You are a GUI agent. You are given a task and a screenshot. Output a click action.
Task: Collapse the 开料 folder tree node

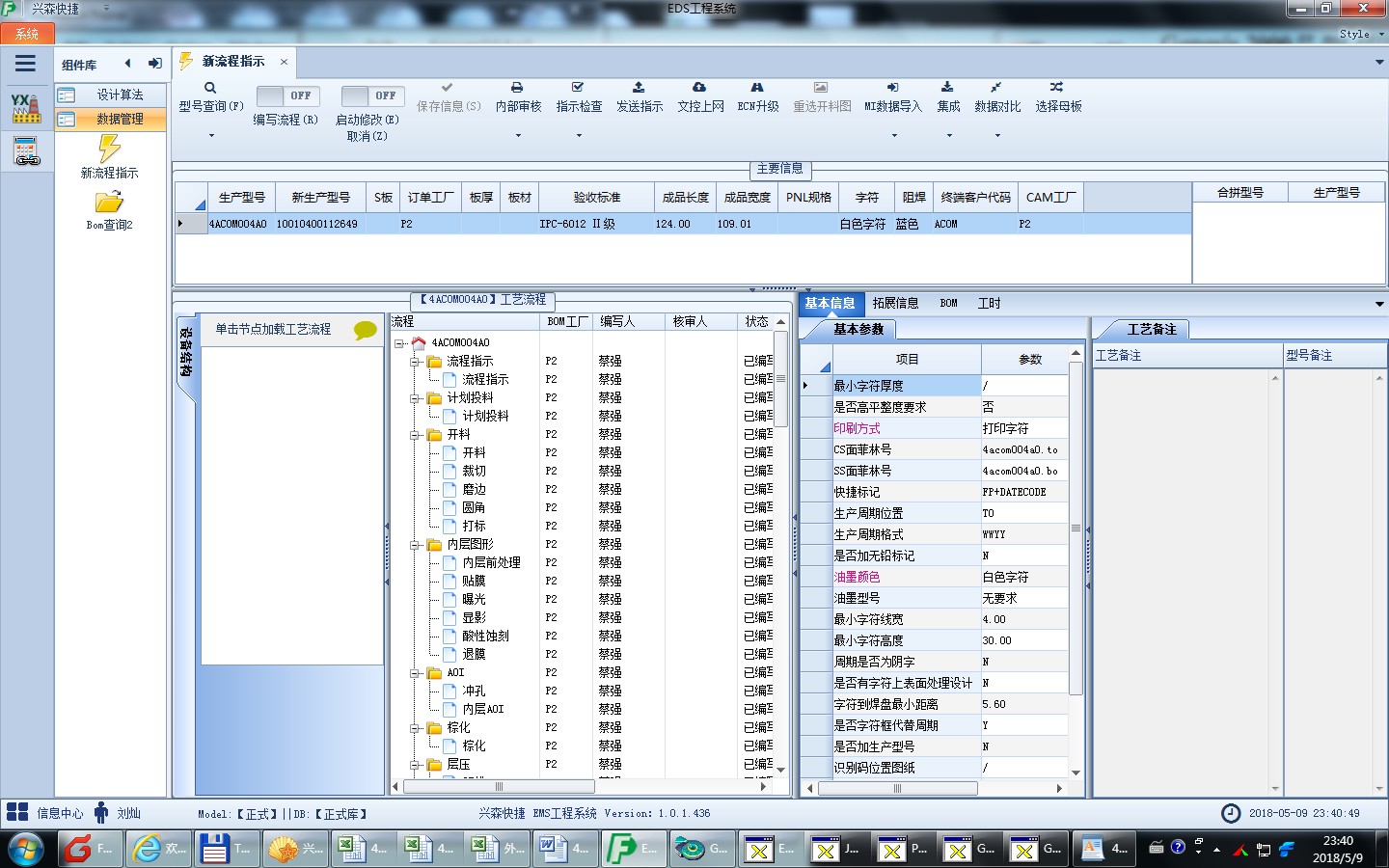[x=414, y=435]
